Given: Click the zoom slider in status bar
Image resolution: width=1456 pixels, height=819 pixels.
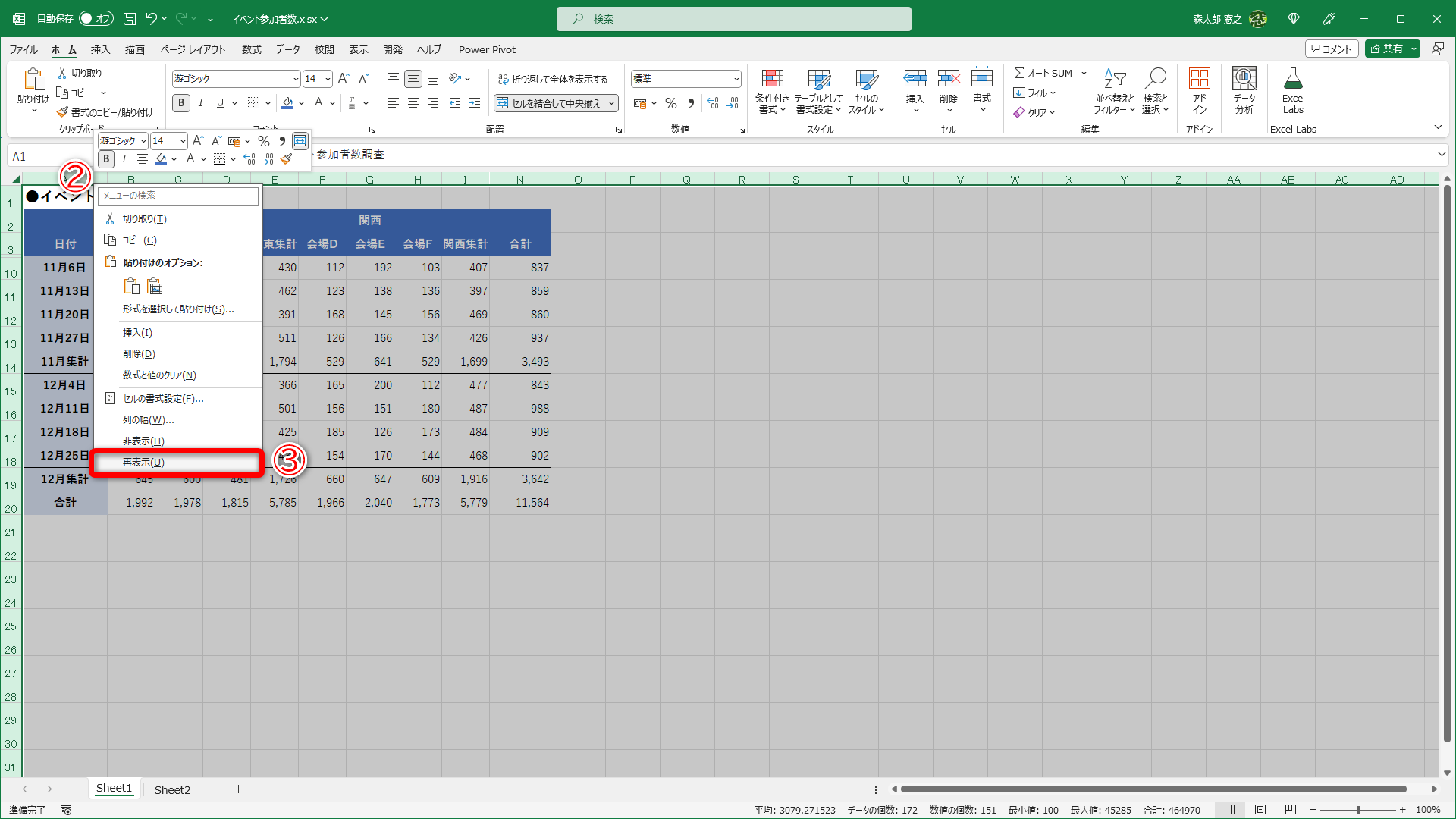Looking at the screenshot, I should click(1357, 810).
